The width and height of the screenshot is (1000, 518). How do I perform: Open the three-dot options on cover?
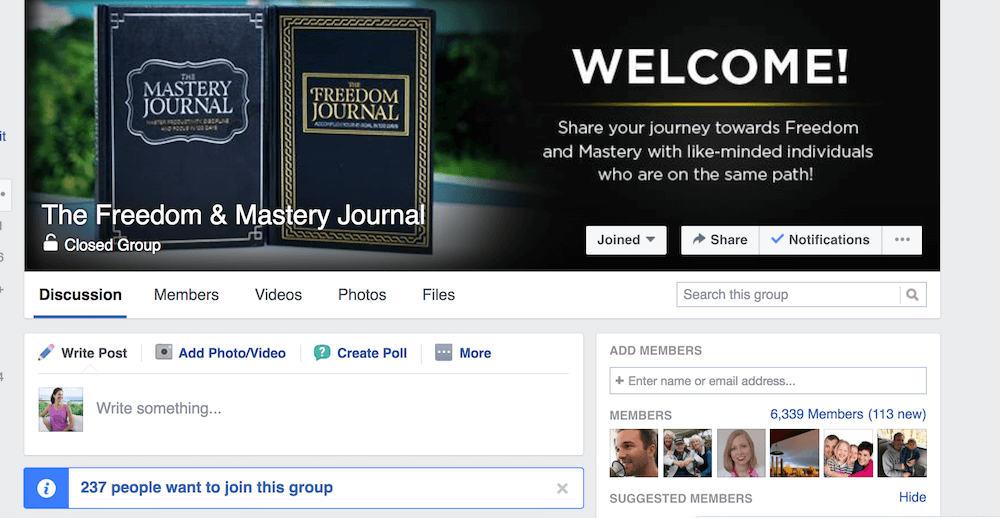click(x=902, y=240)
